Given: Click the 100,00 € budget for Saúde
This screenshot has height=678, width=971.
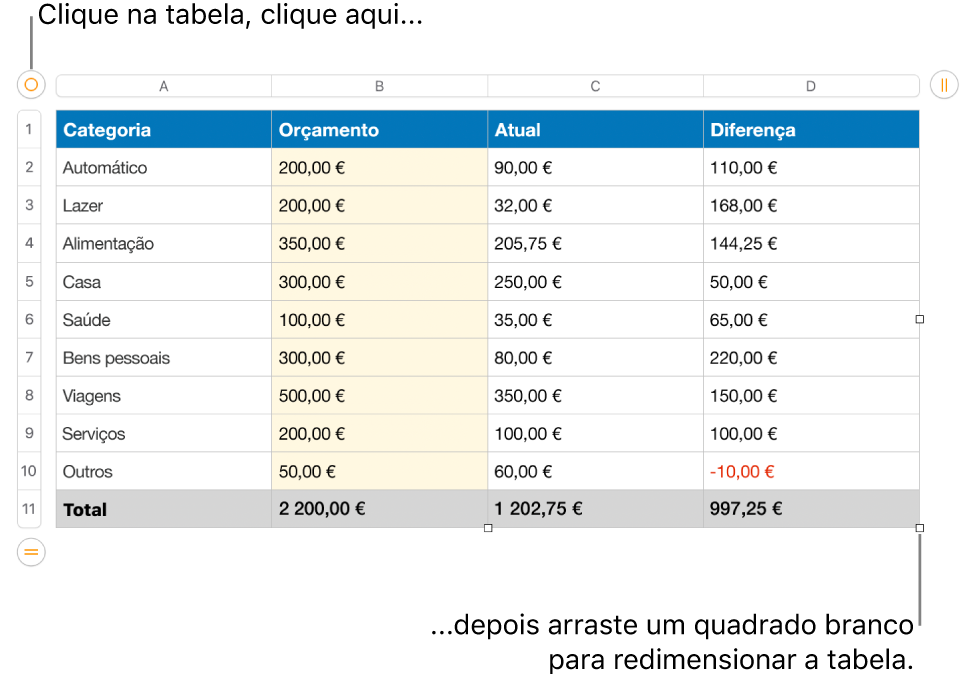Looking at the screenshot, I should [380, 319].
